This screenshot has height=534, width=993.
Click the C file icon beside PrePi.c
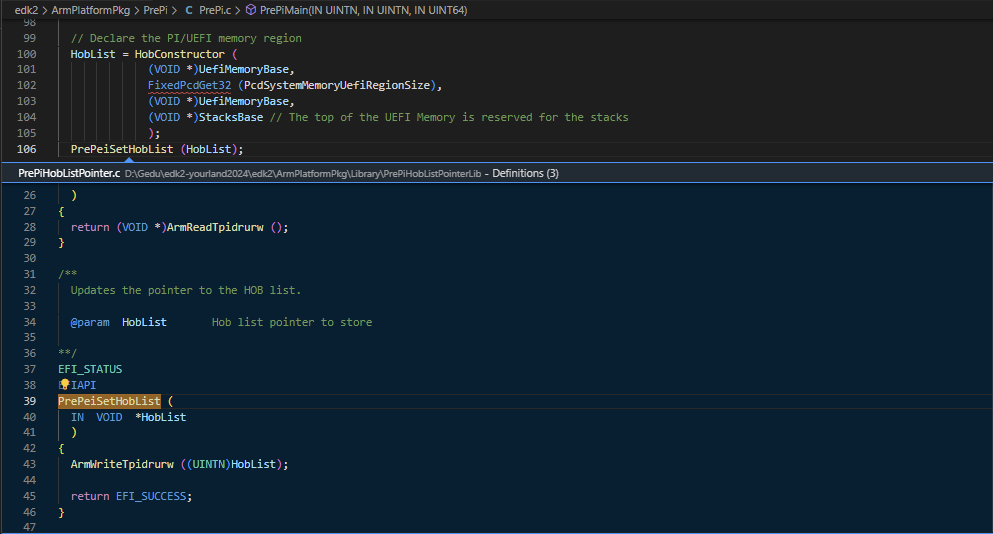click(189, 10)
